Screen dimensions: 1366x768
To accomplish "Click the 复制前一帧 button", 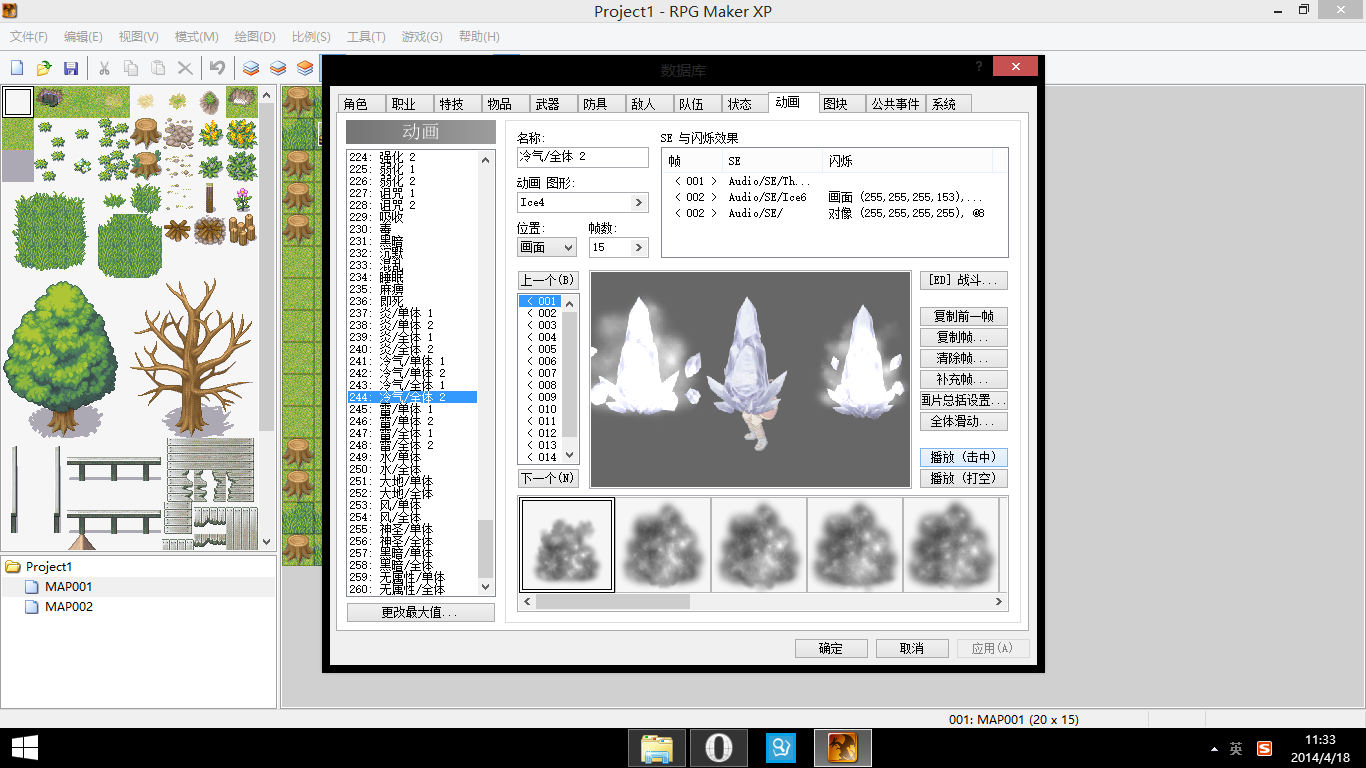I will 963,316.
